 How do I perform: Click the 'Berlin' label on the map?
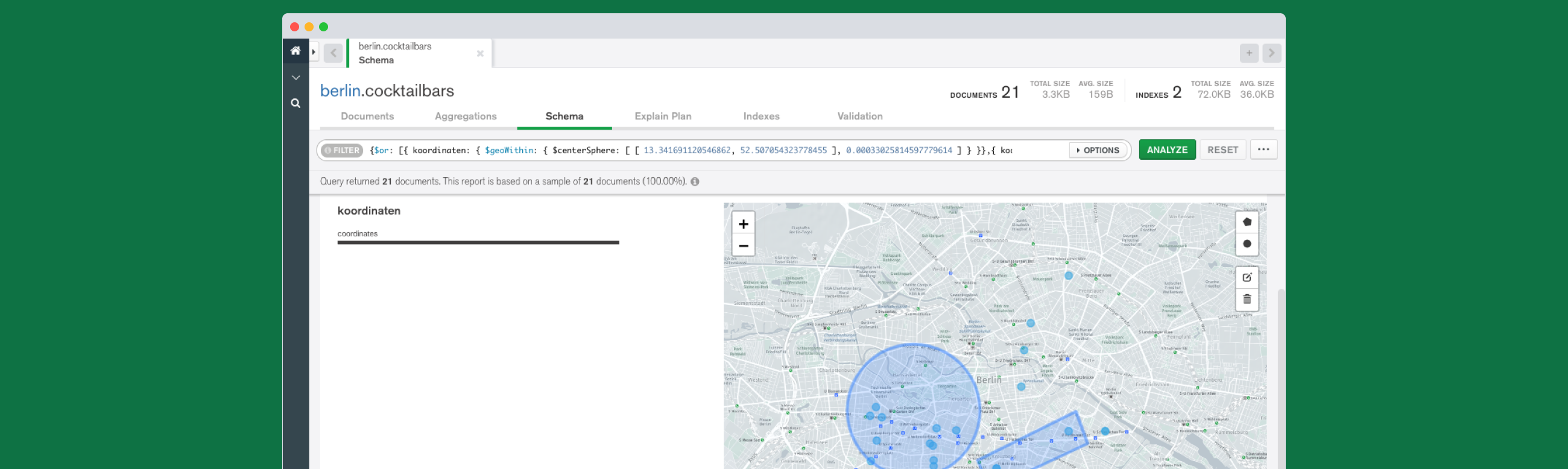(x=988, y=380)
